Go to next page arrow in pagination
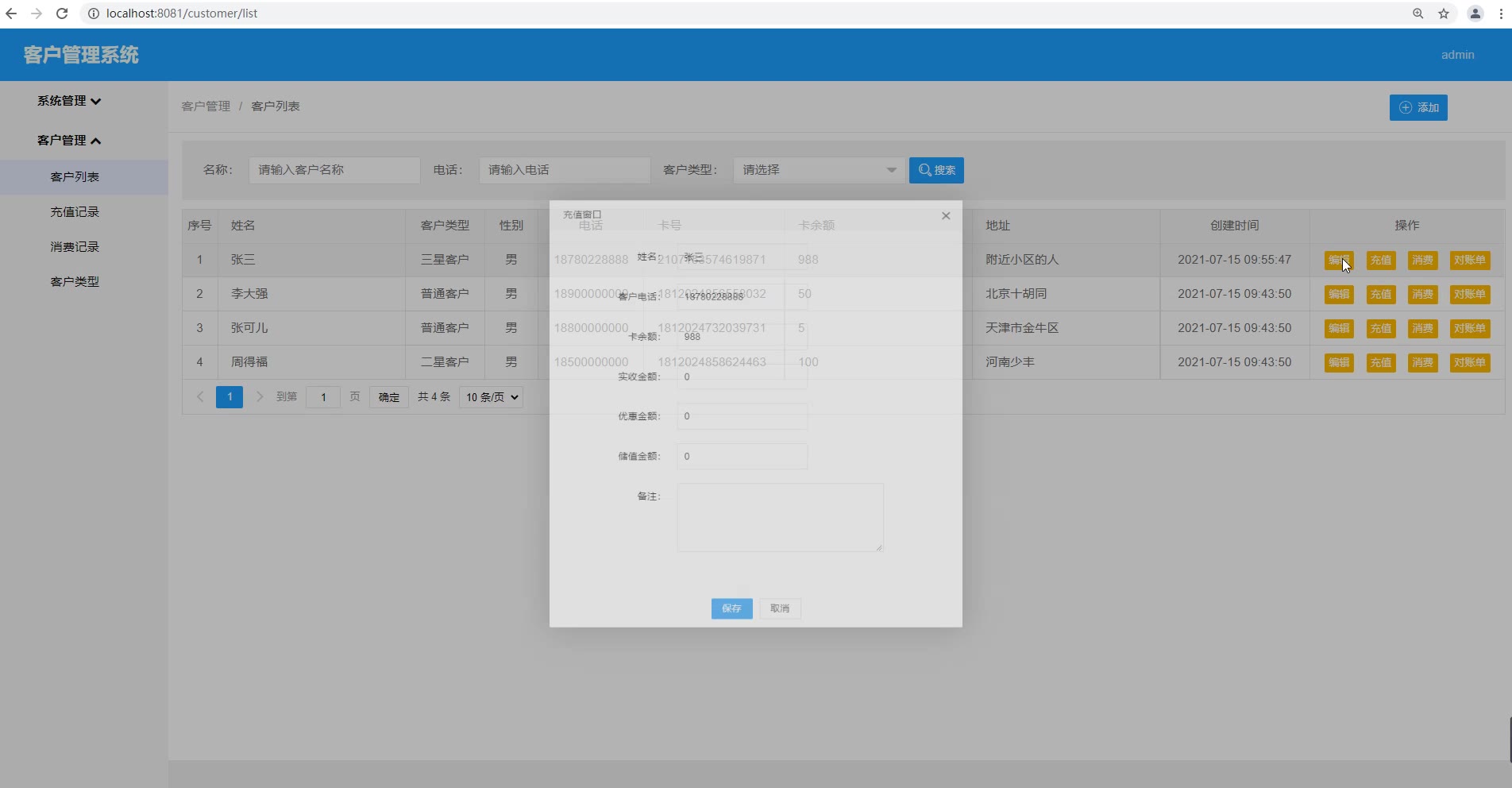The height and width of the screenshot is (788, 1512). (260, 396)
